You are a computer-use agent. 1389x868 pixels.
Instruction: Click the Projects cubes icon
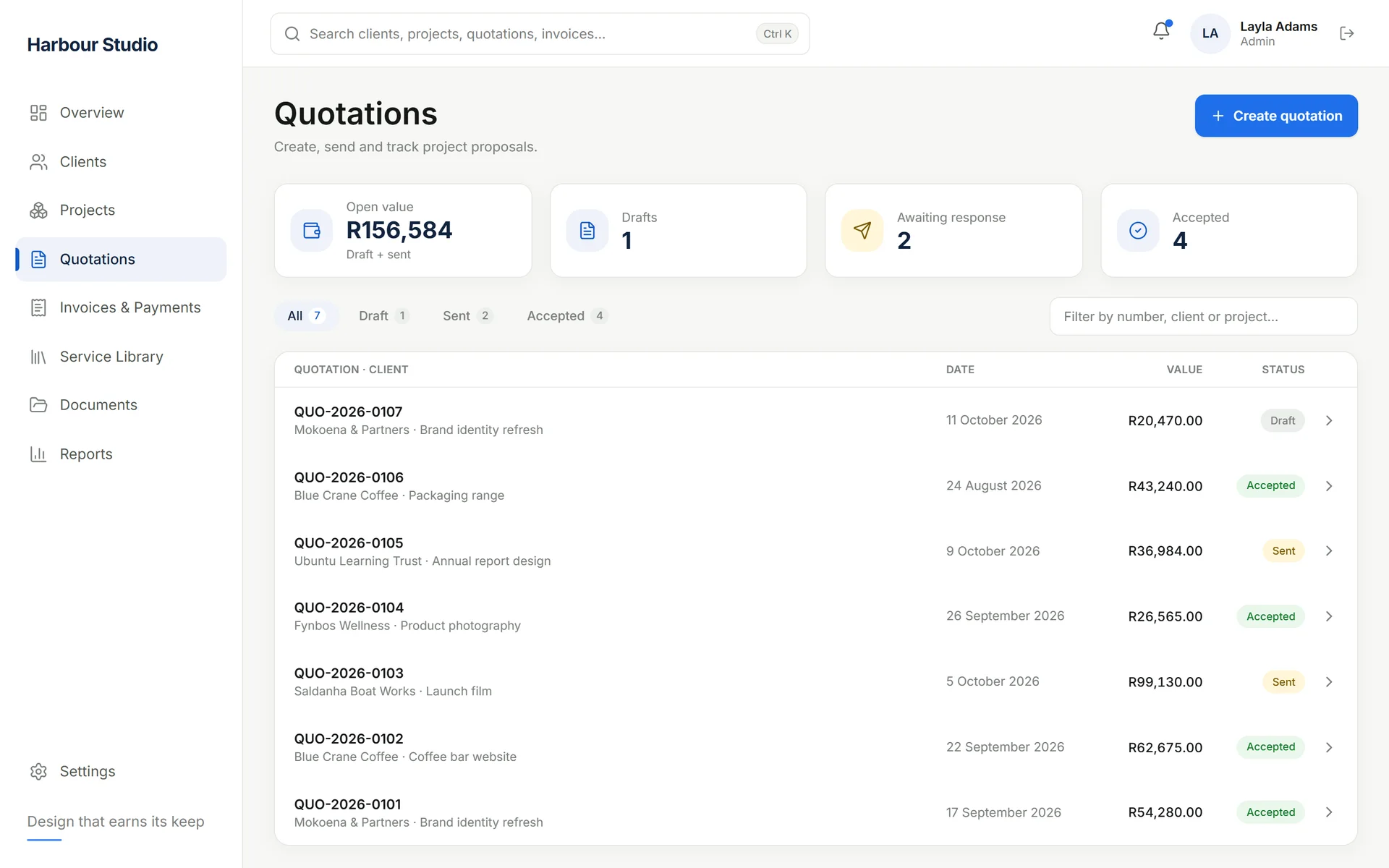coord(38,210)
